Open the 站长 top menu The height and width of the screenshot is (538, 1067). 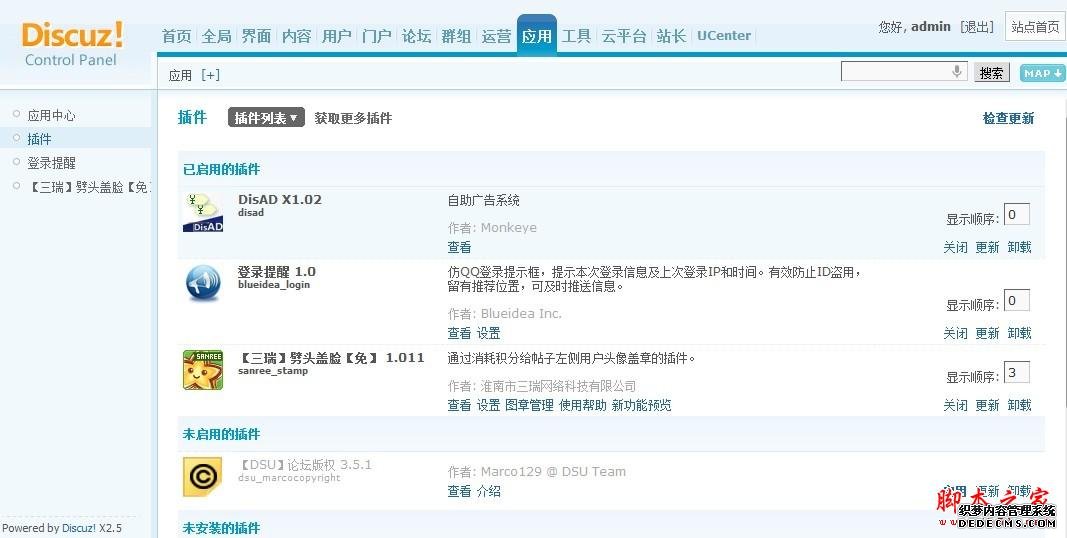pos(672,36)
